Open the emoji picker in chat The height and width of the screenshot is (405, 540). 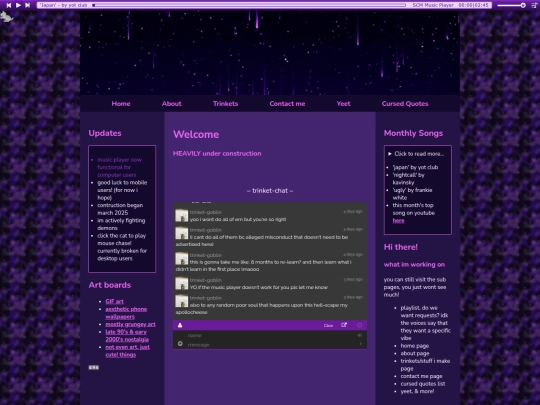click(x=180, y=344)
